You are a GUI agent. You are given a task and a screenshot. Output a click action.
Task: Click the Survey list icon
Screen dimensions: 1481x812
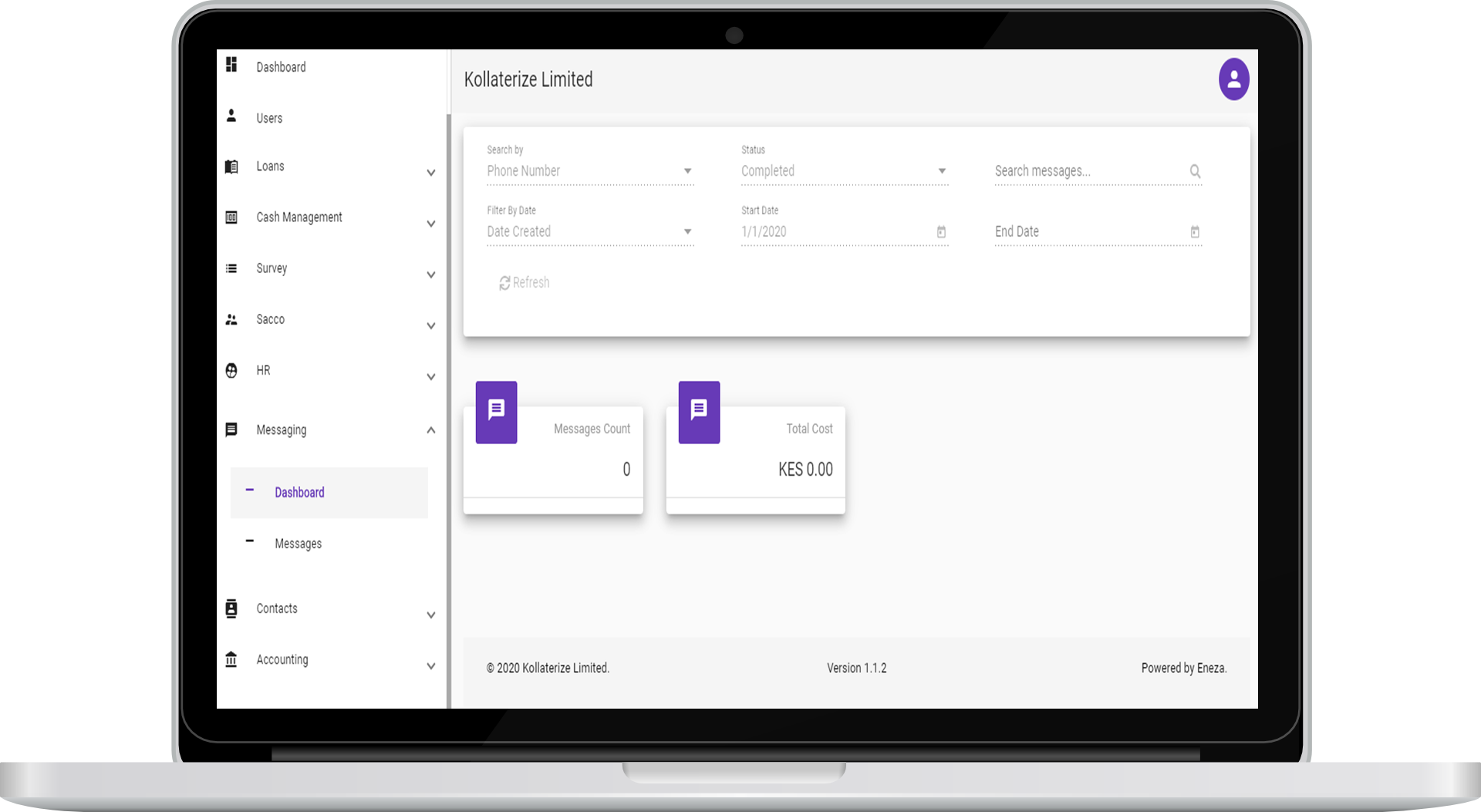tap(231, 268)
